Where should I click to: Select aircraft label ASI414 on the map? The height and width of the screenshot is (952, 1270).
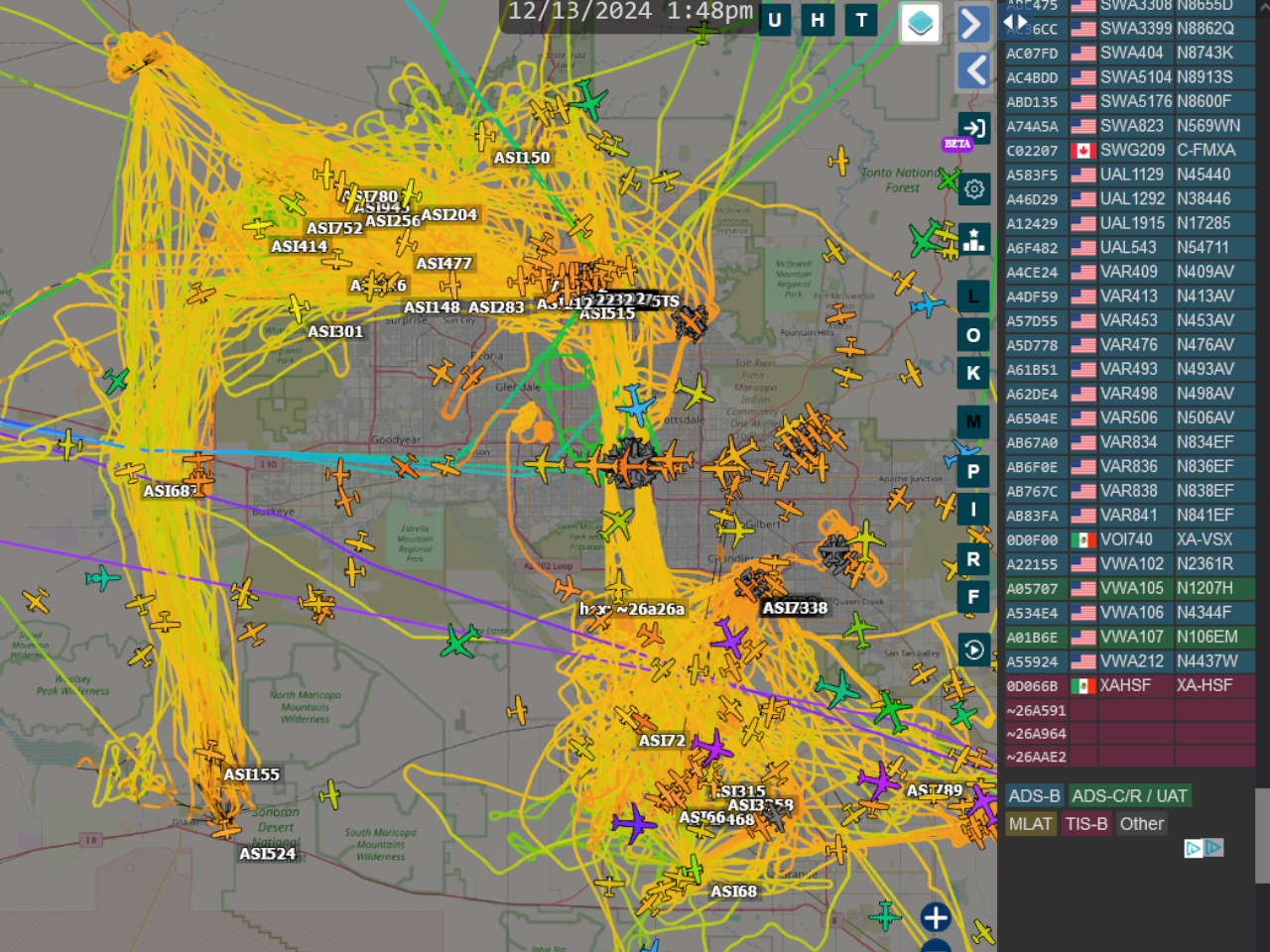(x=299, y=246)
